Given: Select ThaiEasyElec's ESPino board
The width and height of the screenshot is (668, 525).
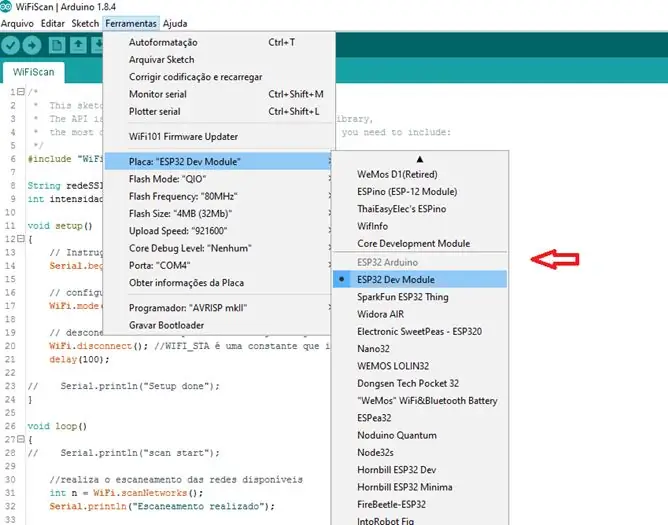Looking at the screenshot, I should [420, 209].
